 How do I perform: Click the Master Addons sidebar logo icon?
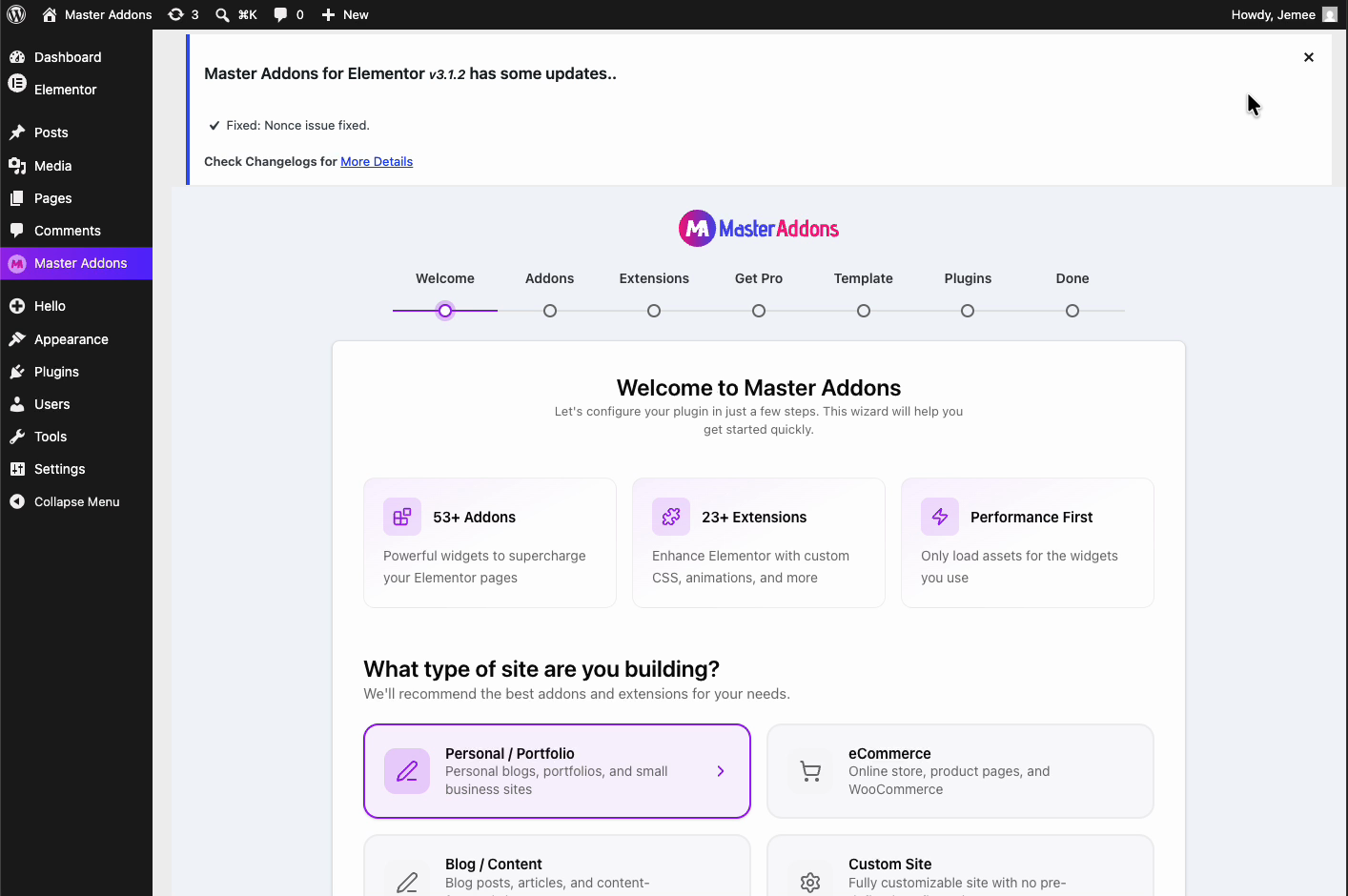(x=17, y=264)
